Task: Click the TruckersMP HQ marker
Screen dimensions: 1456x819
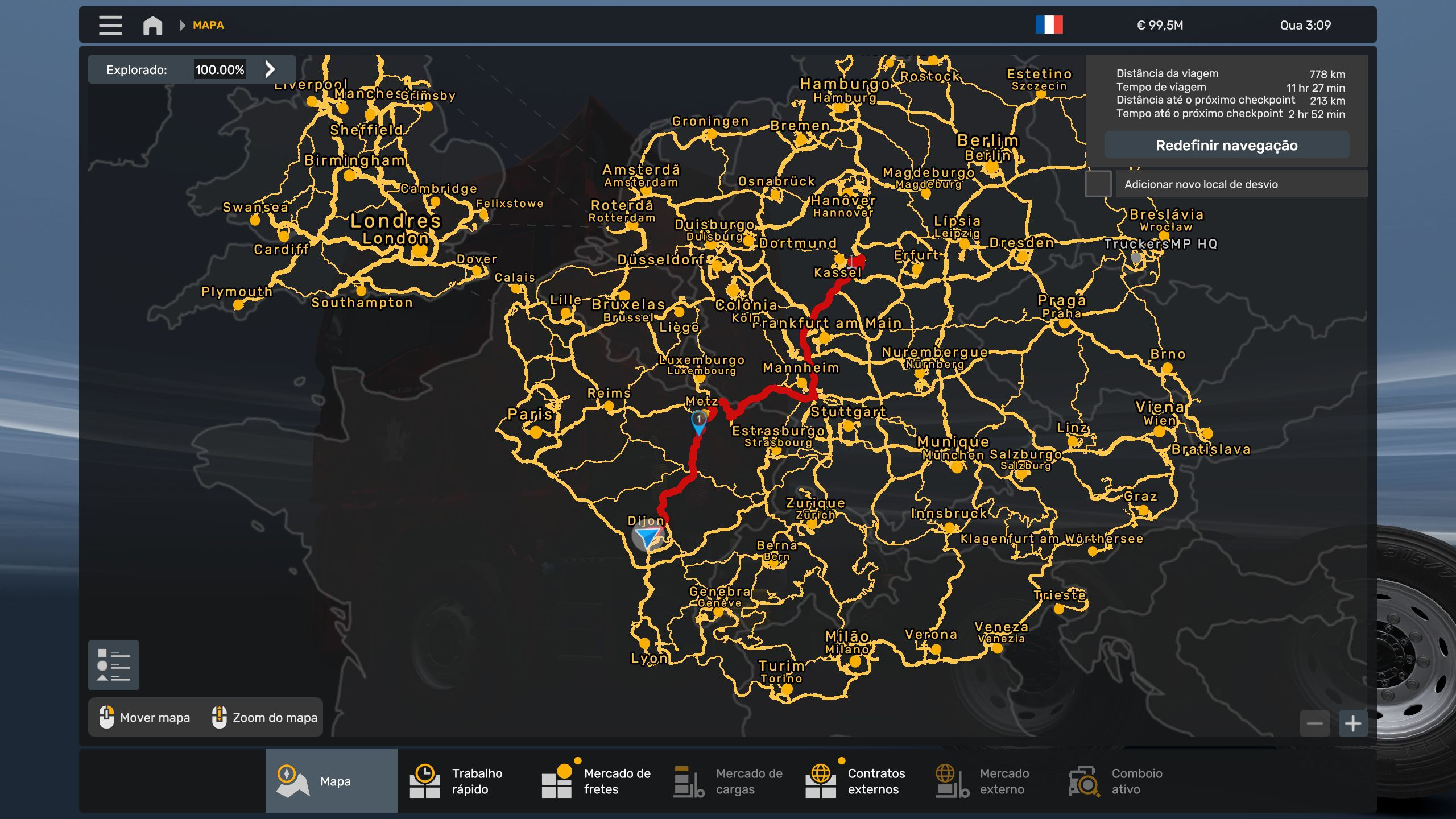Action: click(1136, 258)
